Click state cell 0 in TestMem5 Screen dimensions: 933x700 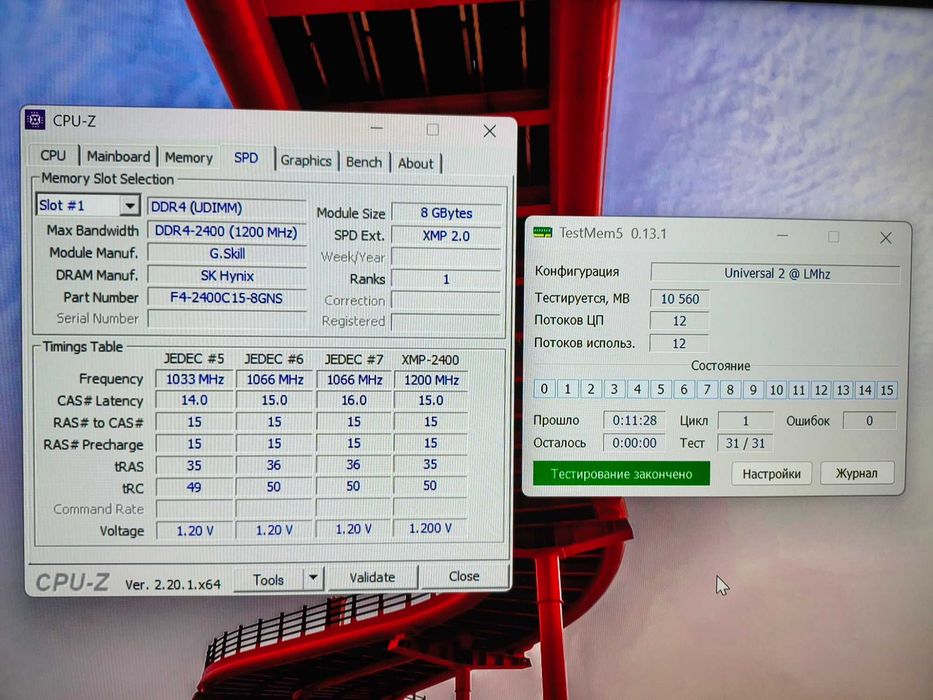(x=544, y=389)
